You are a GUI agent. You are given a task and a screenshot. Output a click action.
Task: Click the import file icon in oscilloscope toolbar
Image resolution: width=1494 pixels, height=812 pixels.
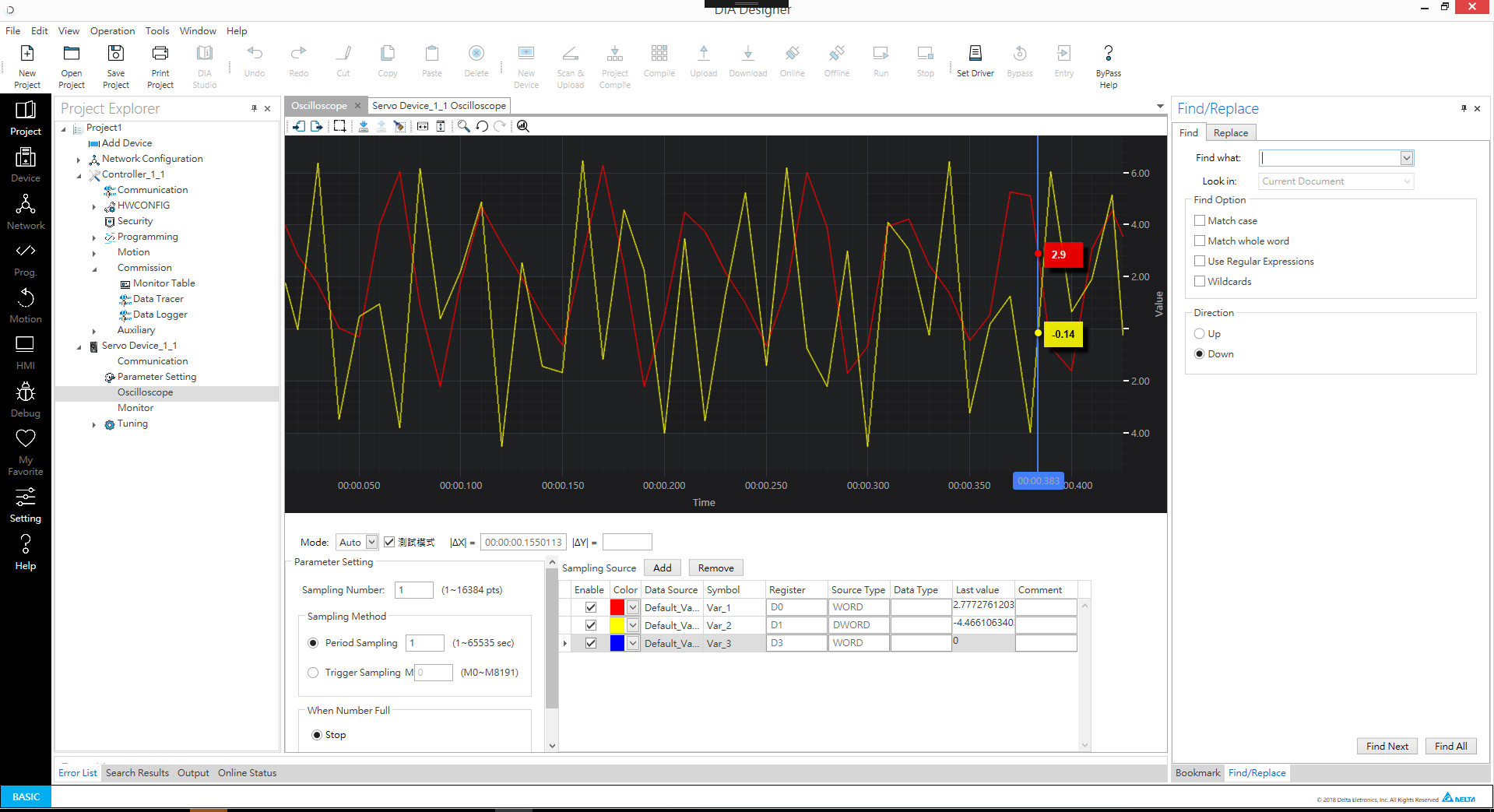coord(299,126)
